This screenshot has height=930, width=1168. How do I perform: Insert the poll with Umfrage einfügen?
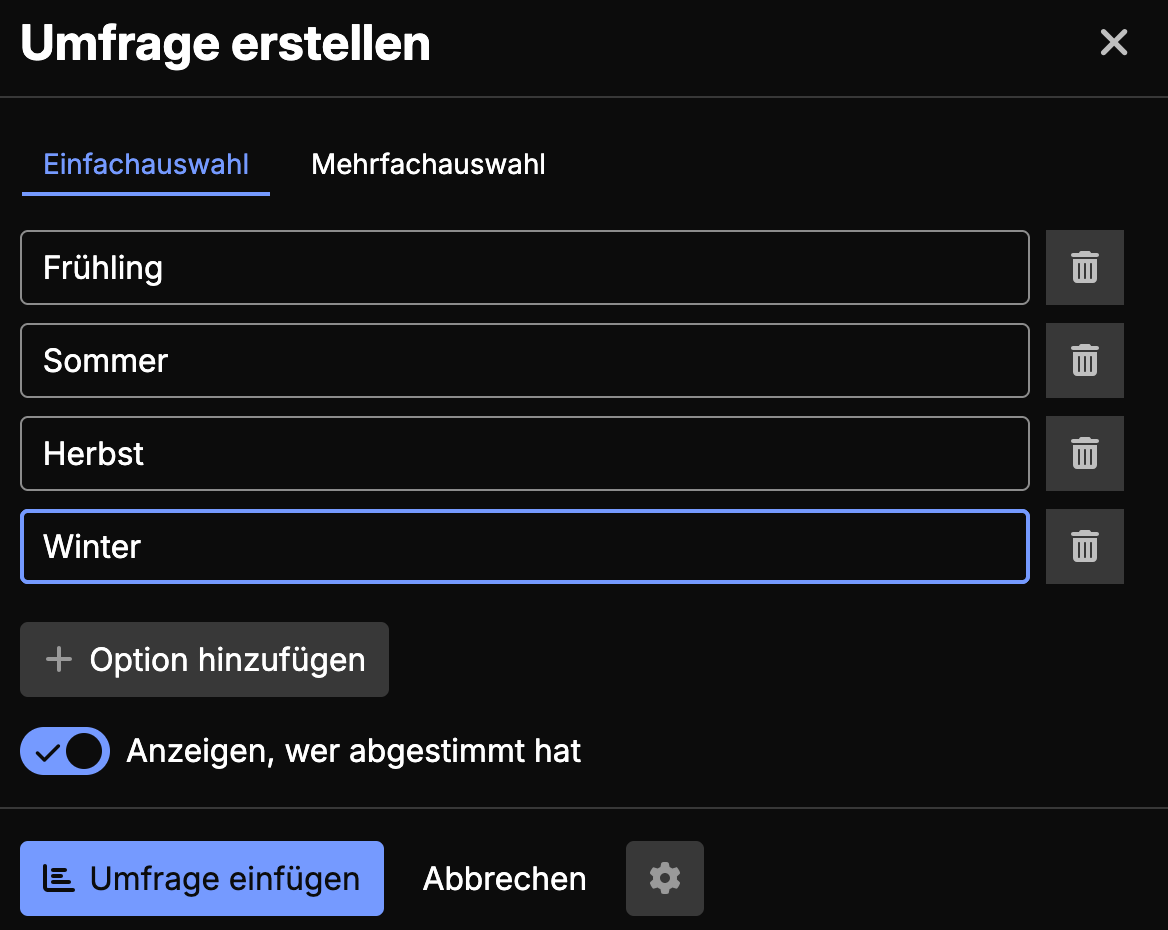pos(202,878)
